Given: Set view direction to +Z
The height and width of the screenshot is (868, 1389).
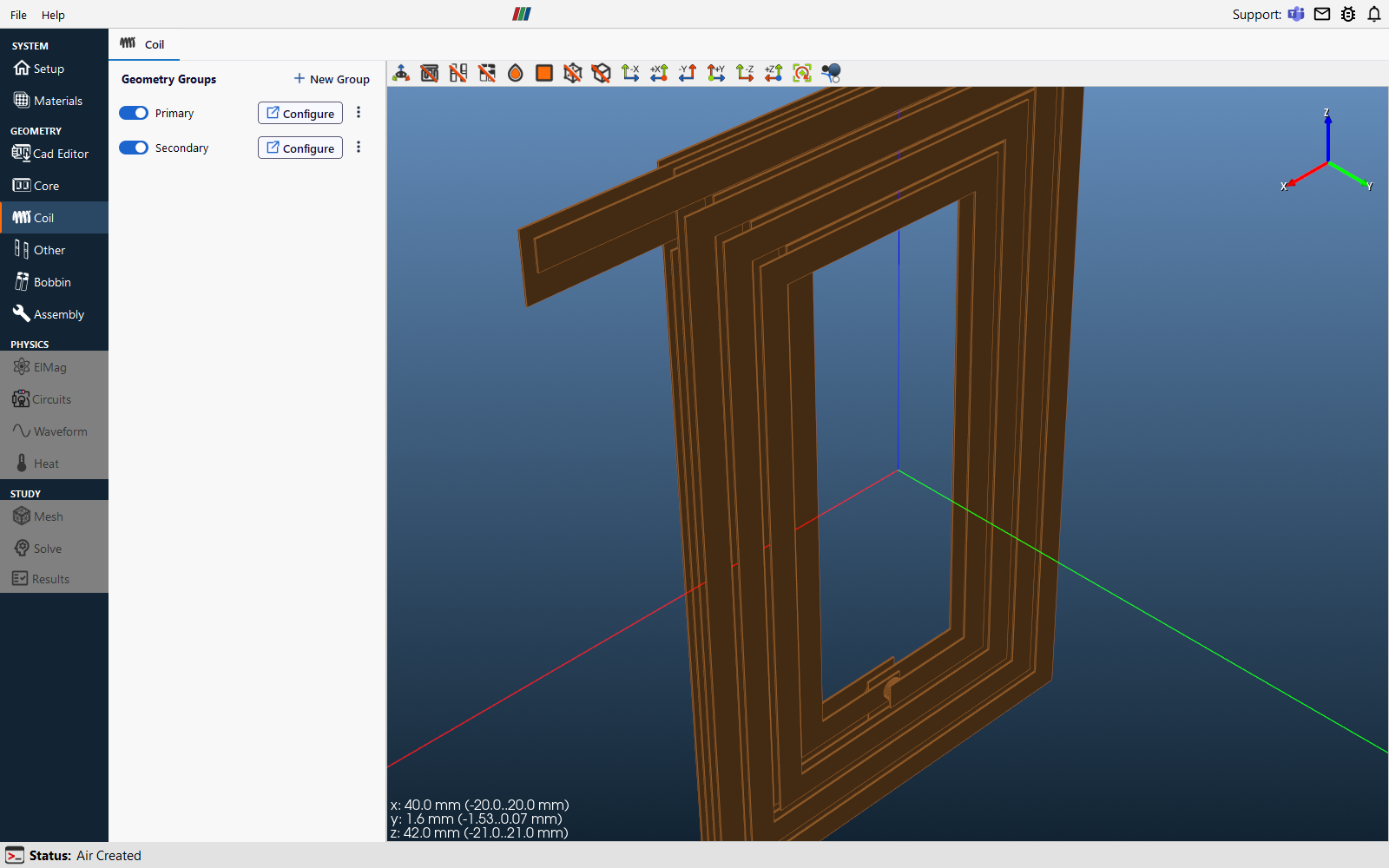Looking at the screenshot, I should [773, 73].
